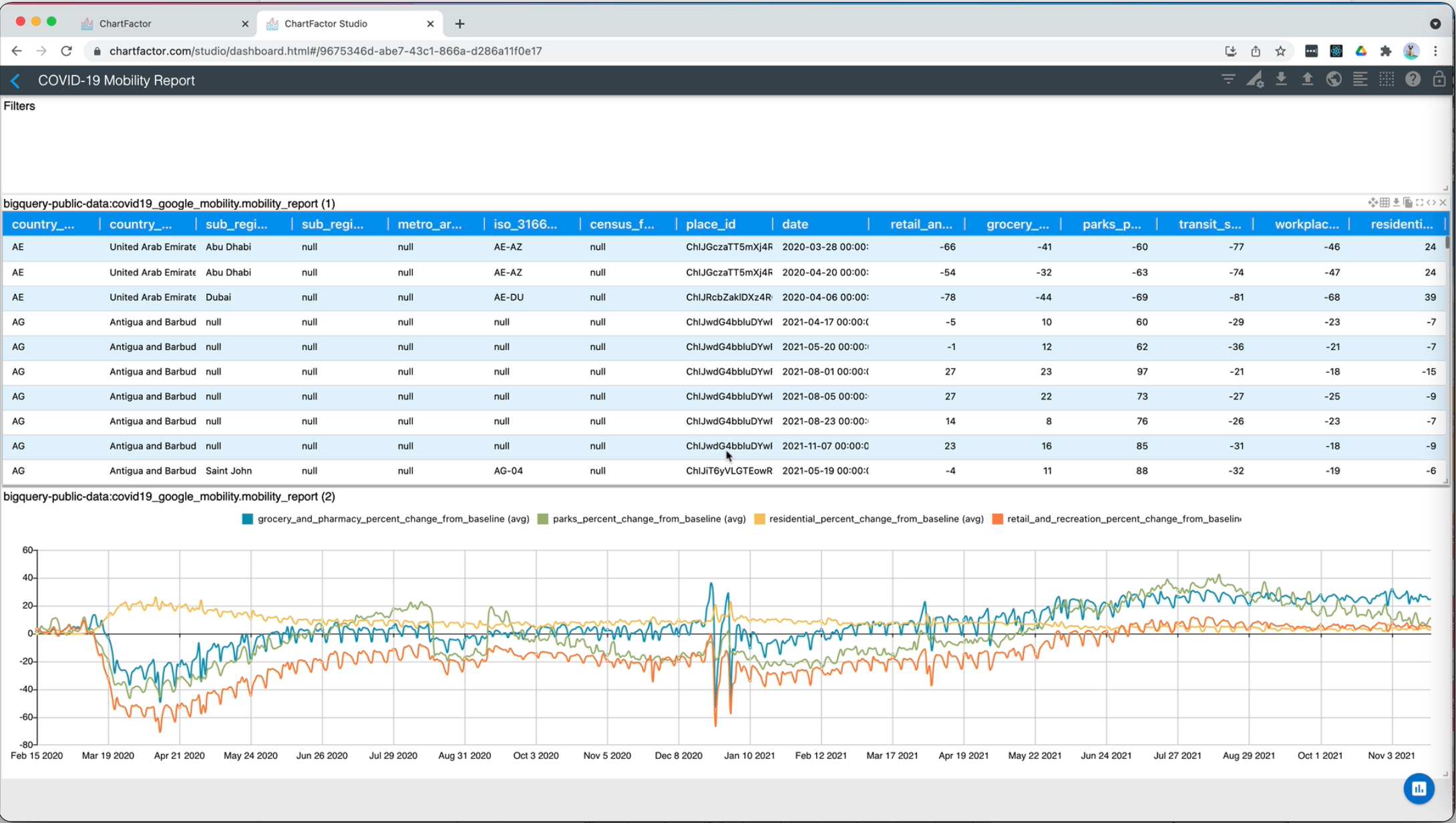Toggle the dotted grid layout icon
The width and height of the screenshot is (1456, 823).
click(1387, 79)
